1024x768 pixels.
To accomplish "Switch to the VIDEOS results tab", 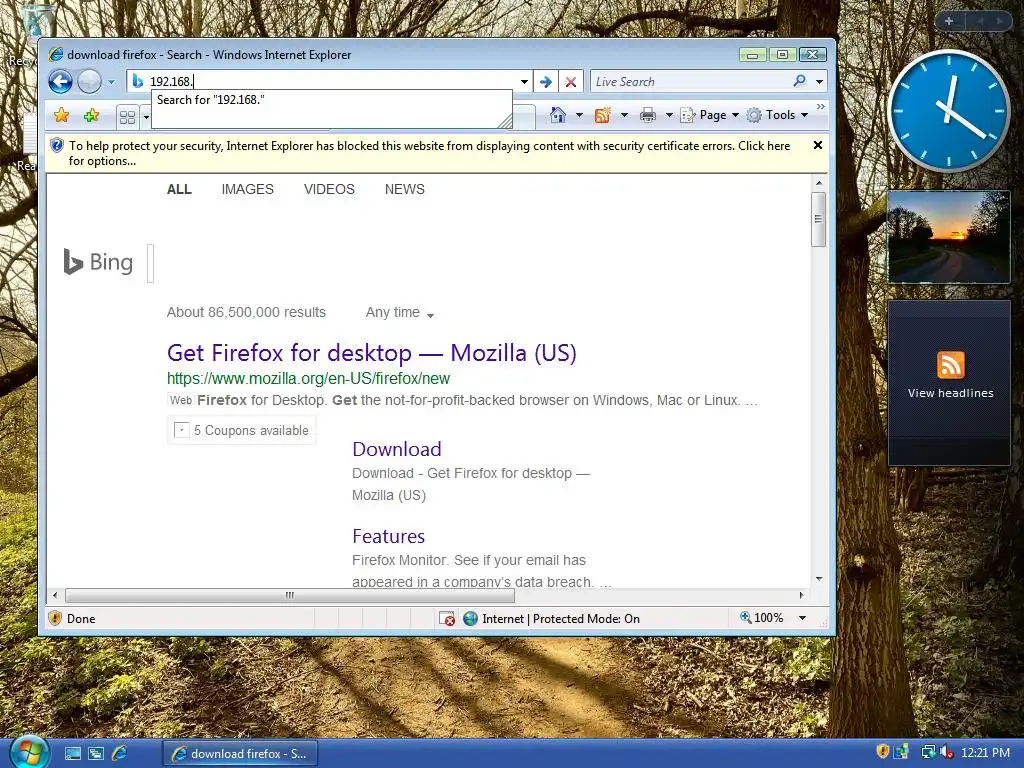I will [x=329, y=189].
